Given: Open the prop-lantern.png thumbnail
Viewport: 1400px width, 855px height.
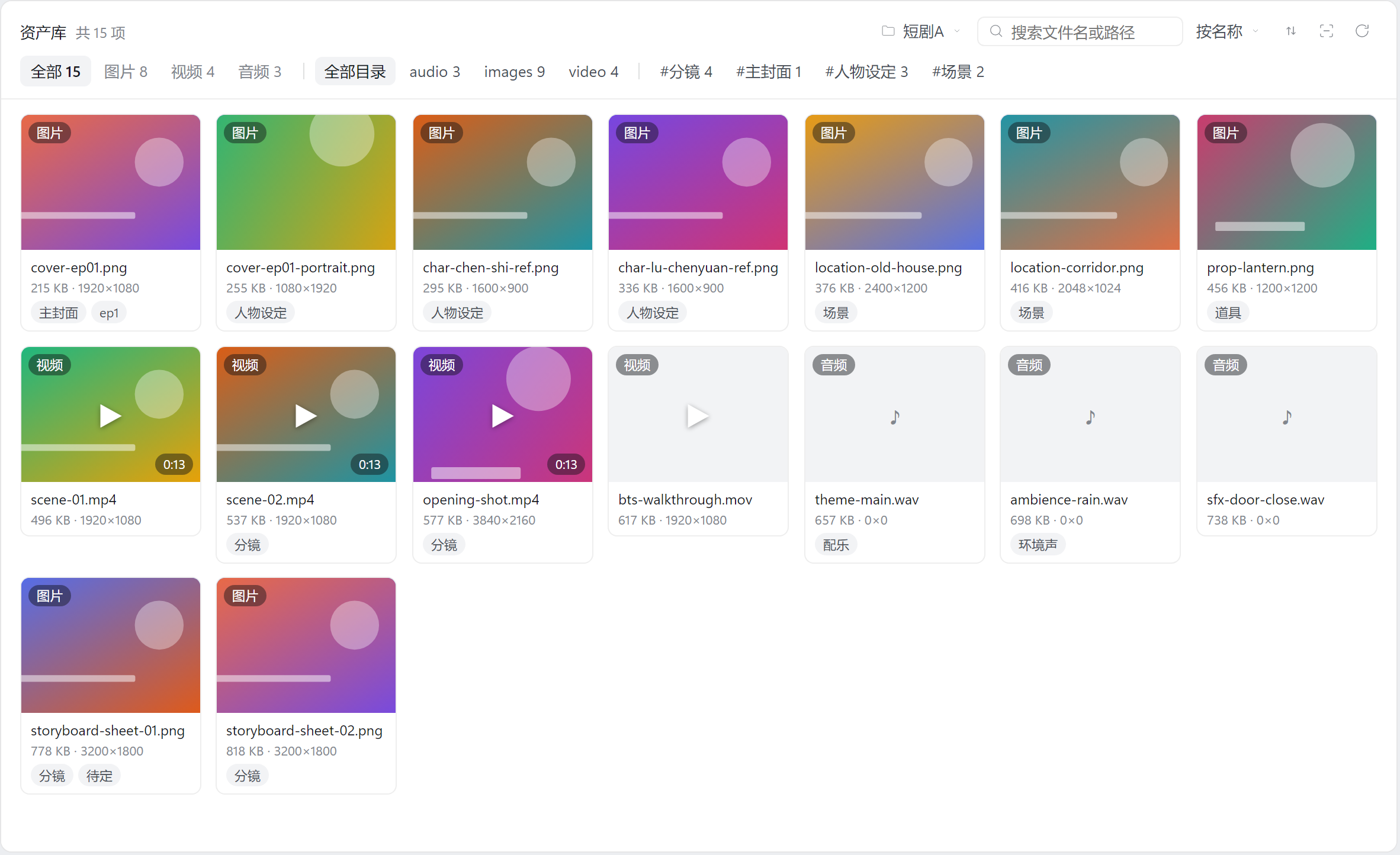Looking at the screenshot, I should click(1286, 182).
